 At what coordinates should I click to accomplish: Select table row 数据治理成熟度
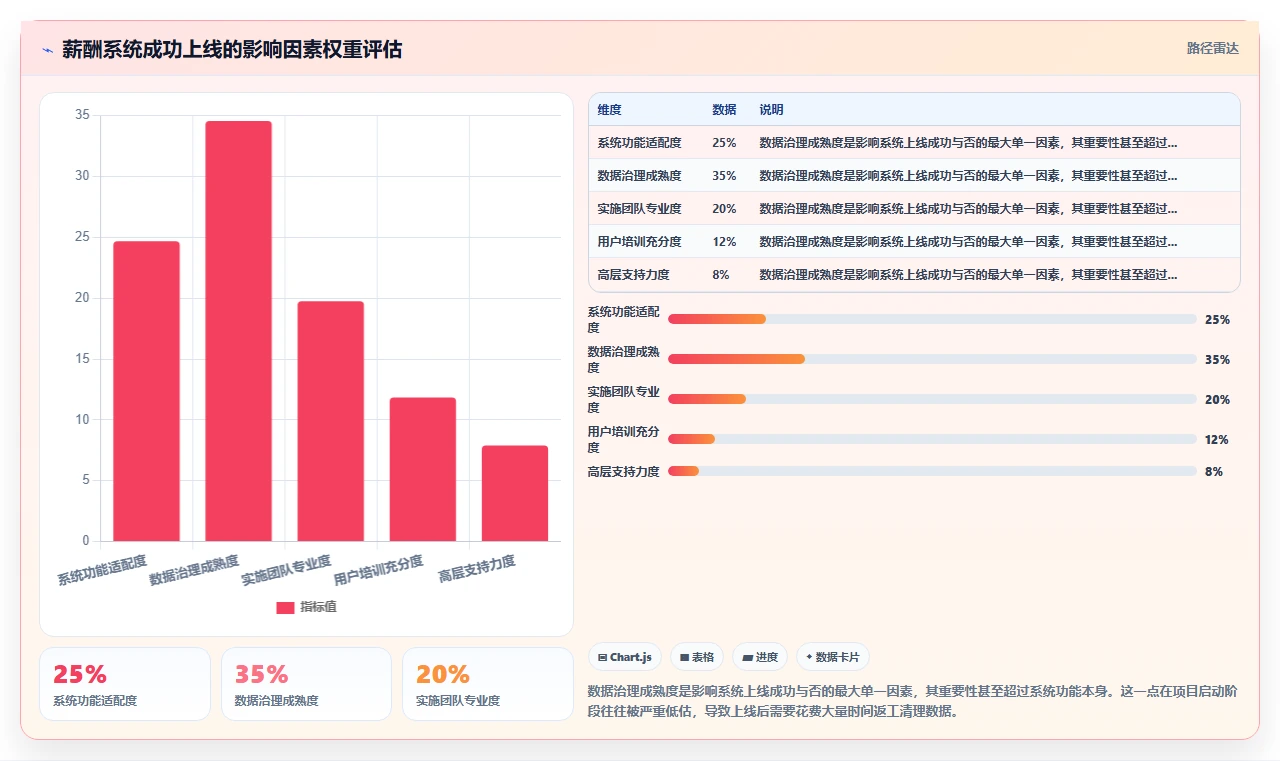(x=914, y=176)
